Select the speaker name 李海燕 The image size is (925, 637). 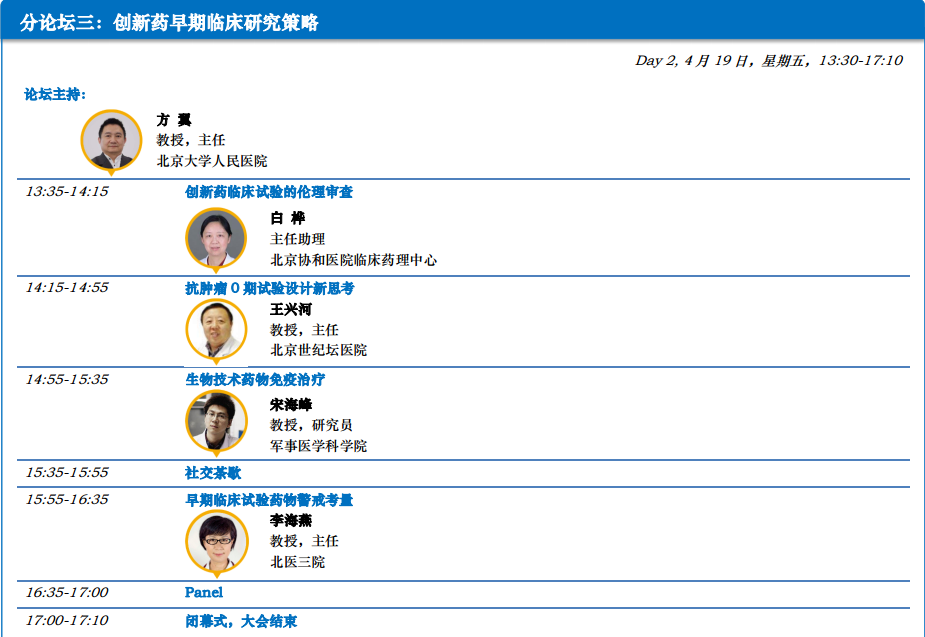pos(291,520)
